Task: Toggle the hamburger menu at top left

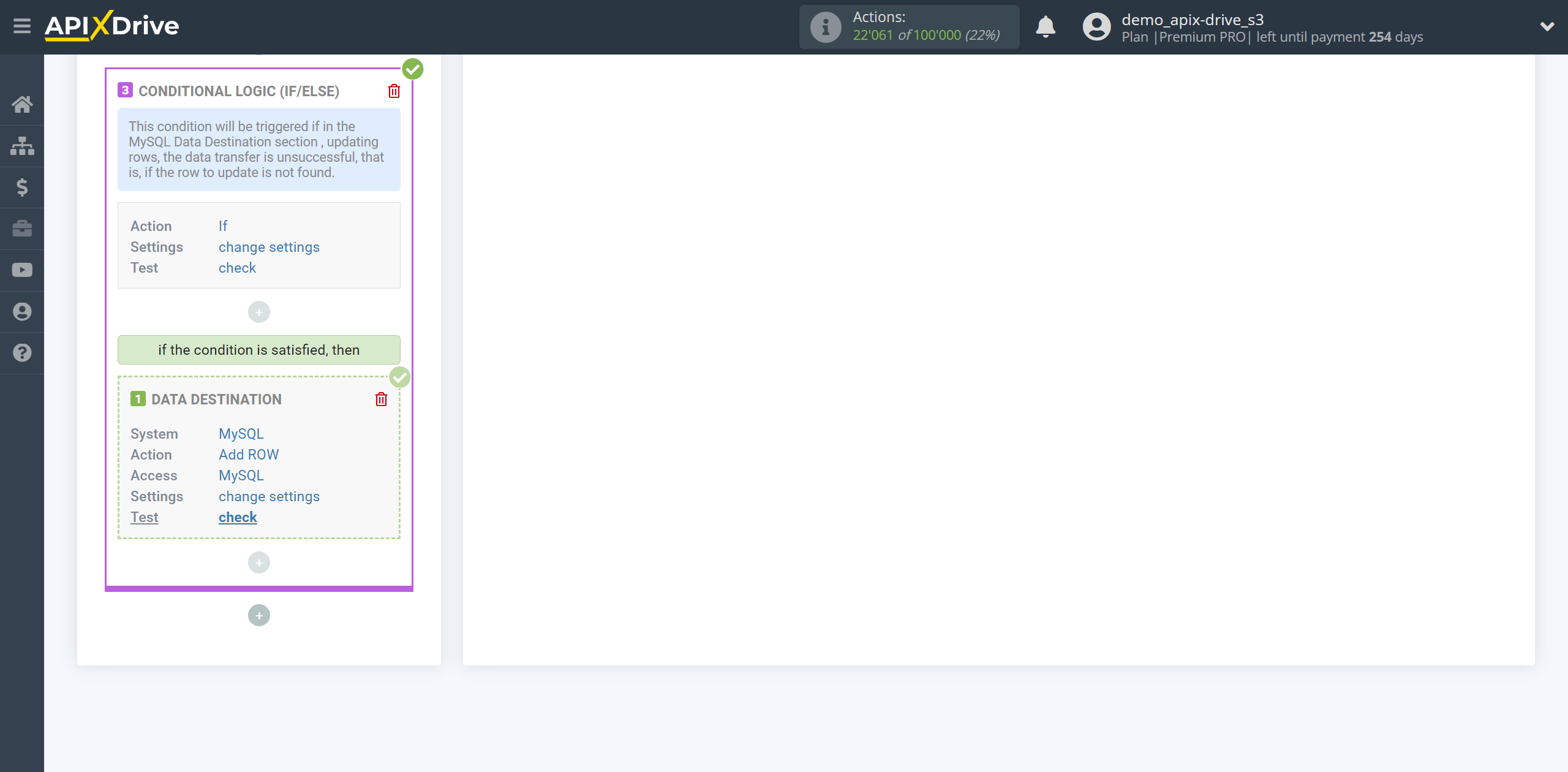Action: (21, 26)
